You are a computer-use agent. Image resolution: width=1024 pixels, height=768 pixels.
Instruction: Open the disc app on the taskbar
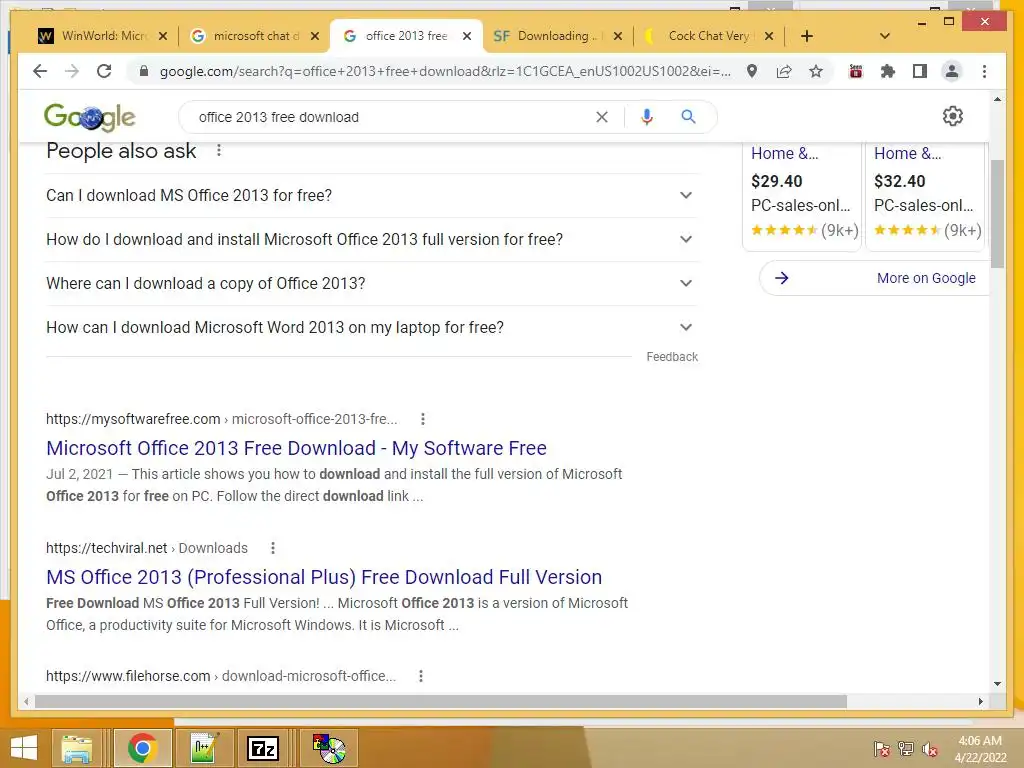(328, 748)
